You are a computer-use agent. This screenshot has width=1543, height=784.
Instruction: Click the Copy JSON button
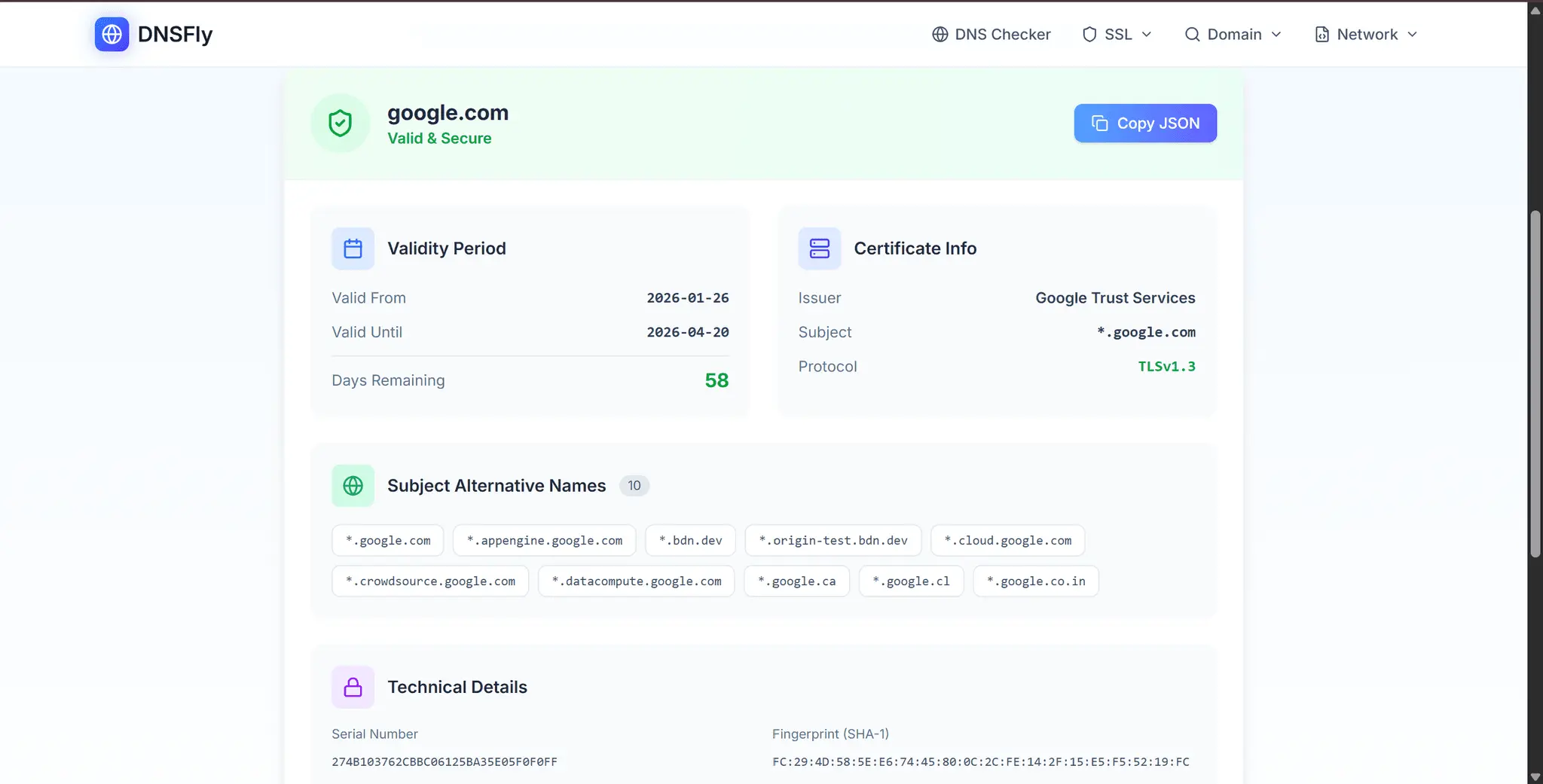(1145, 123)
